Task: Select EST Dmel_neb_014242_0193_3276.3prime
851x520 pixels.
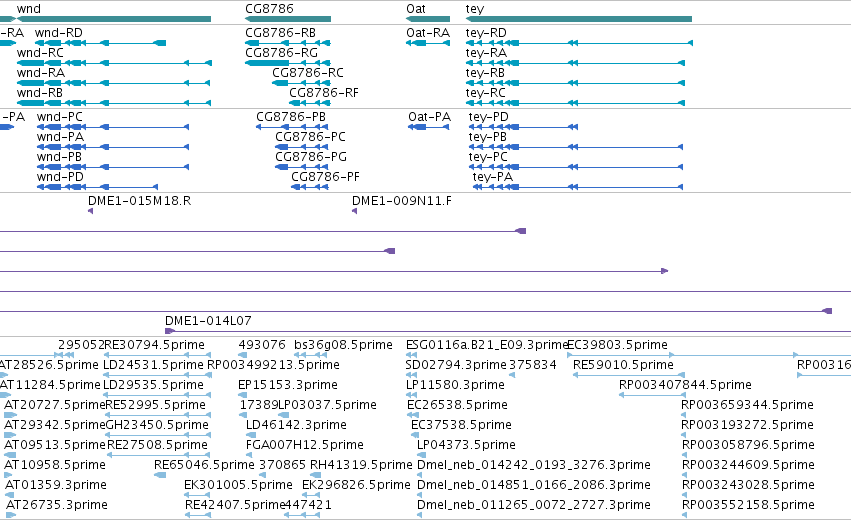Action: point(534,465)
